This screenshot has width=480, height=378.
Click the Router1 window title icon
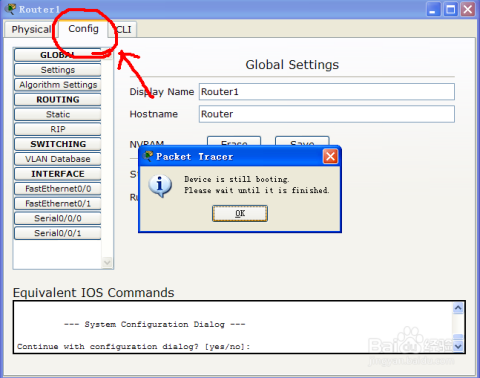click(x=10, y=9)
